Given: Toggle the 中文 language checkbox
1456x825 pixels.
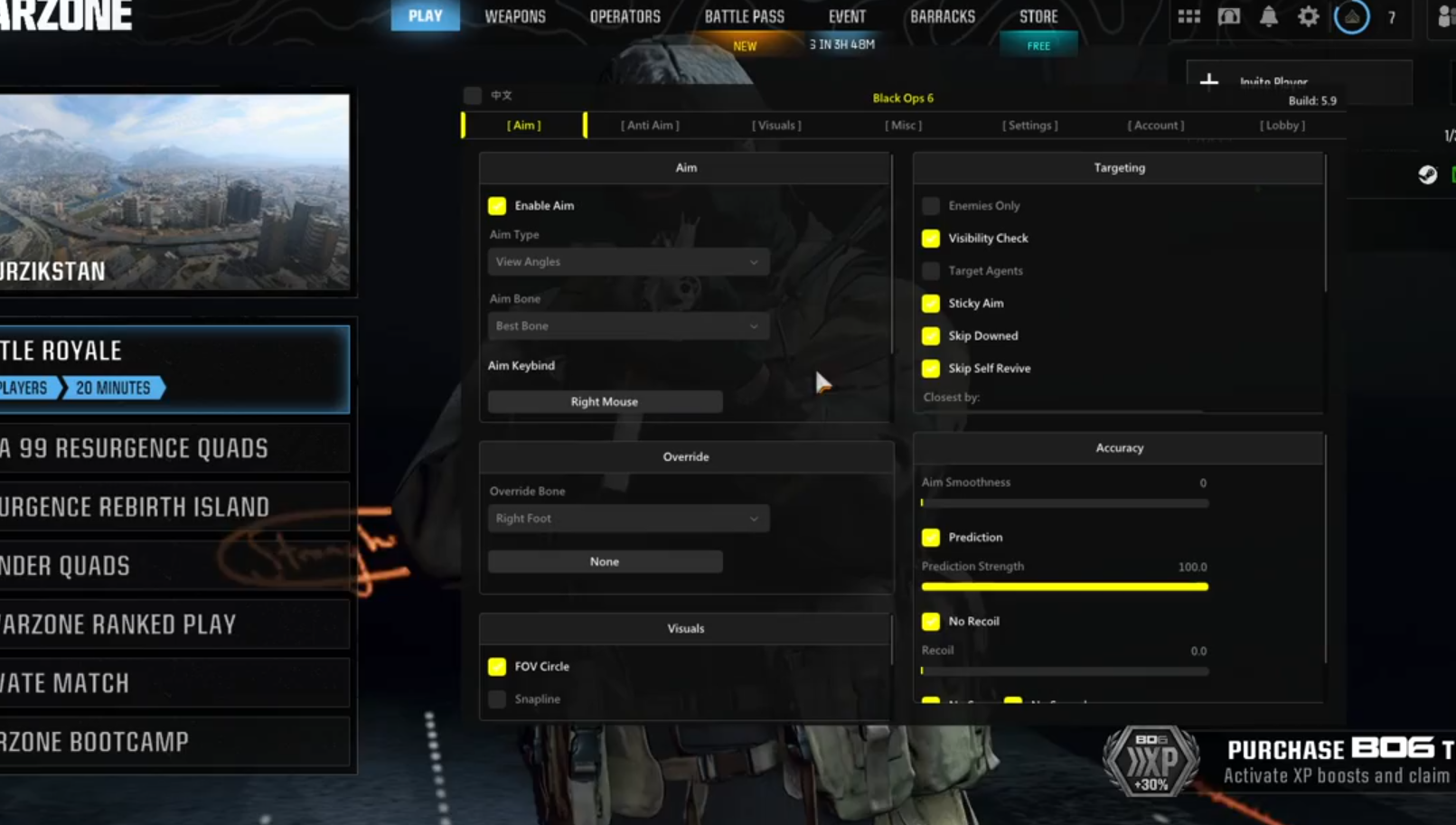Looking at the screenshot, I should coord(472,95).
